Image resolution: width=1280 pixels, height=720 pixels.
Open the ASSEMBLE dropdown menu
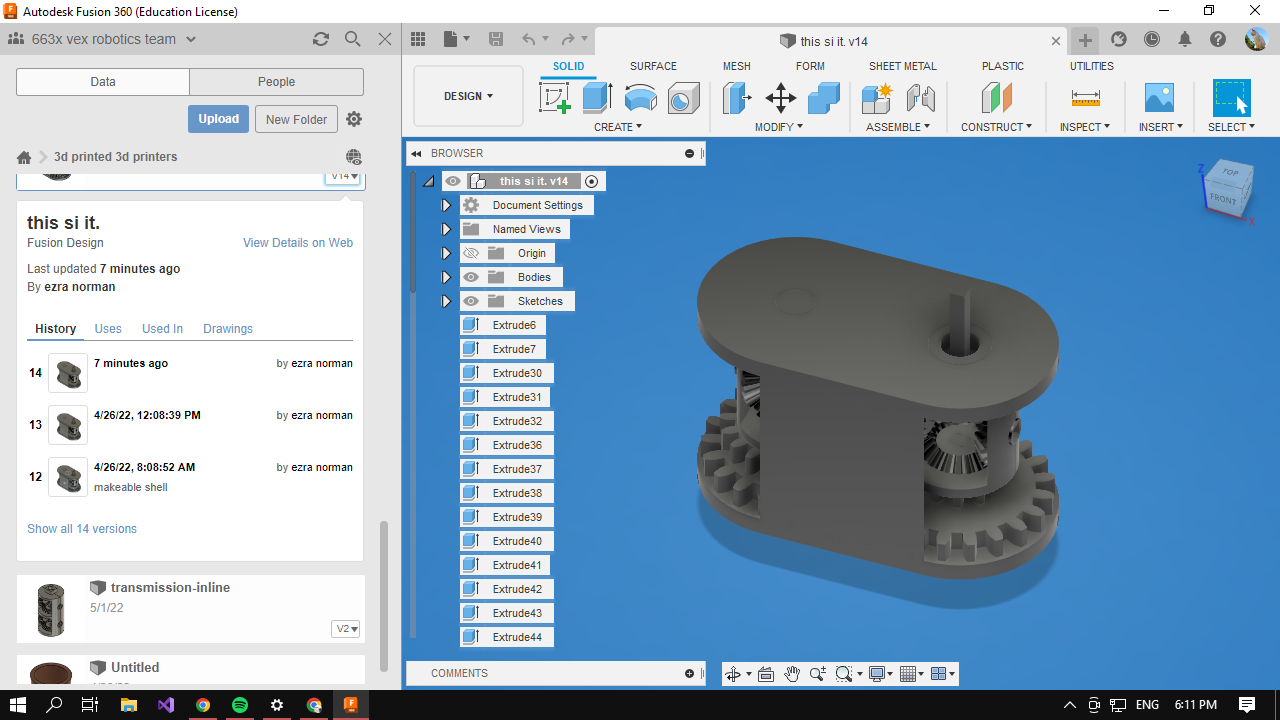898,127
